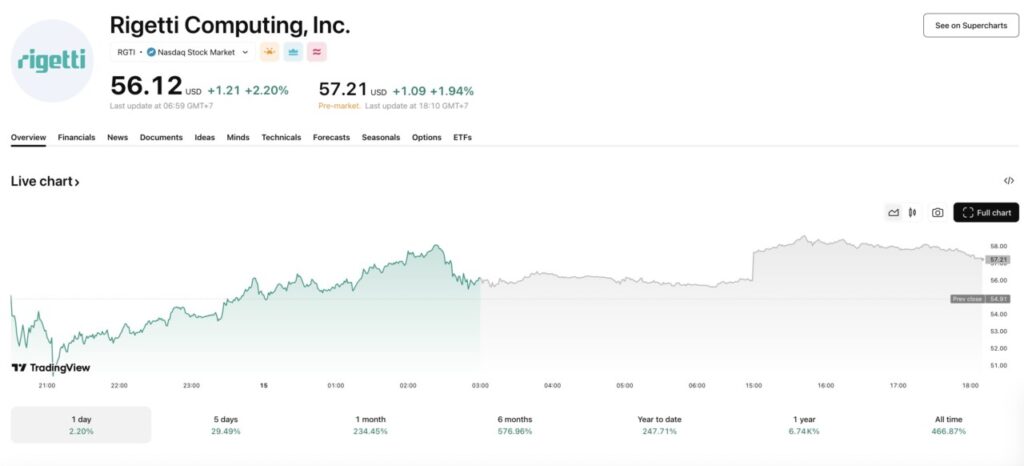The image size is (1024, 466).
Task: Click the blue crown badge icon
Action: click(293, 52)
